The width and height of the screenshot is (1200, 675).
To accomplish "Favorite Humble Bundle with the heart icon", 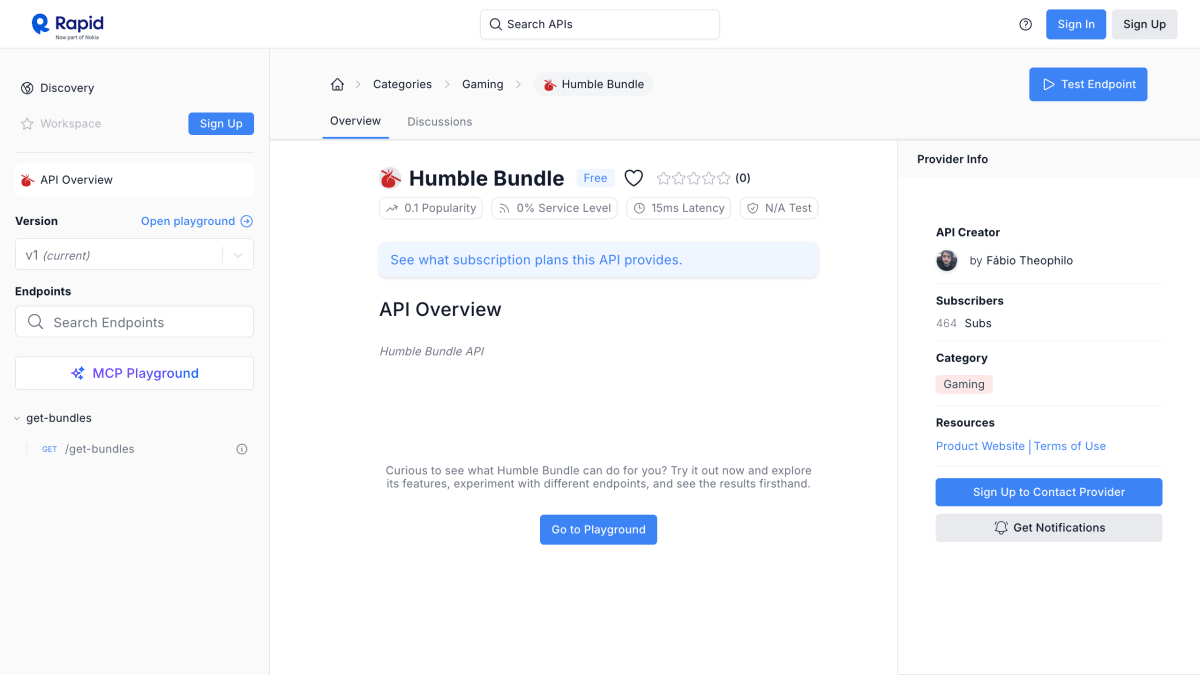I will 633,178.
